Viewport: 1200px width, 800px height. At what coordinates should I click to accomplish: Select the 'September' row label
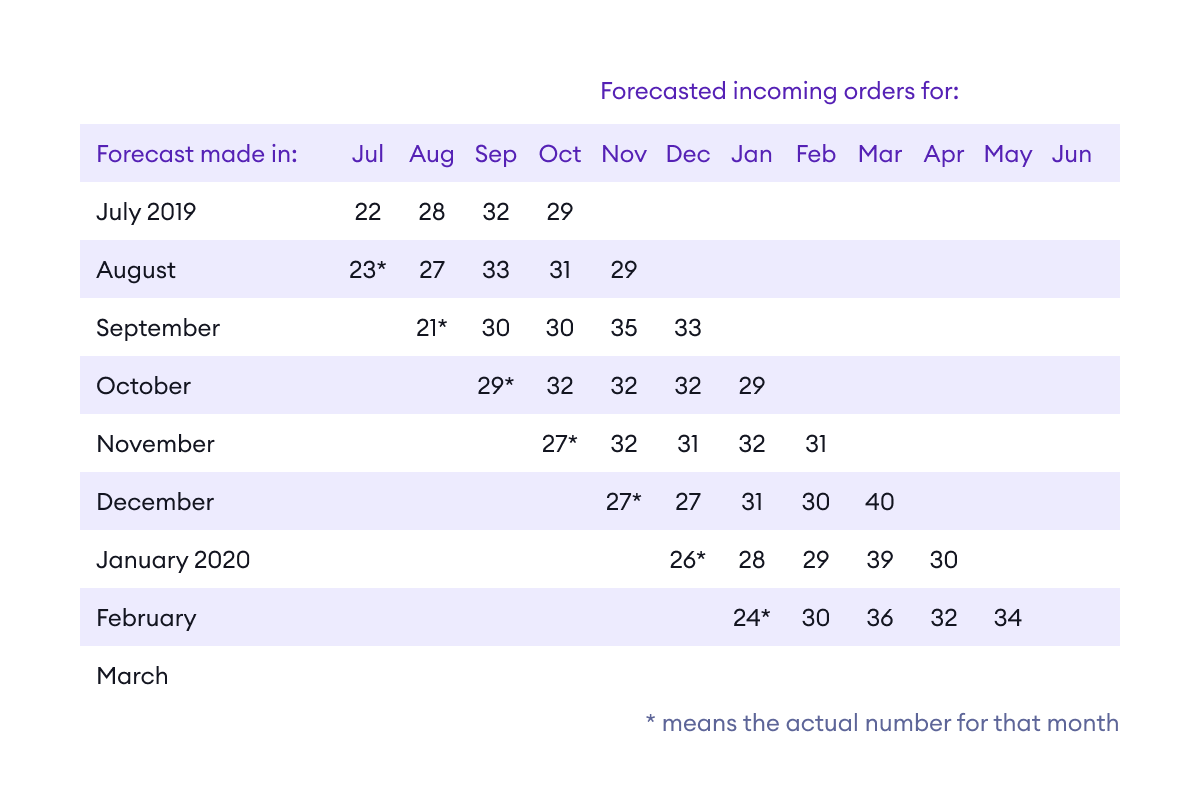click(x=158, y=328)
